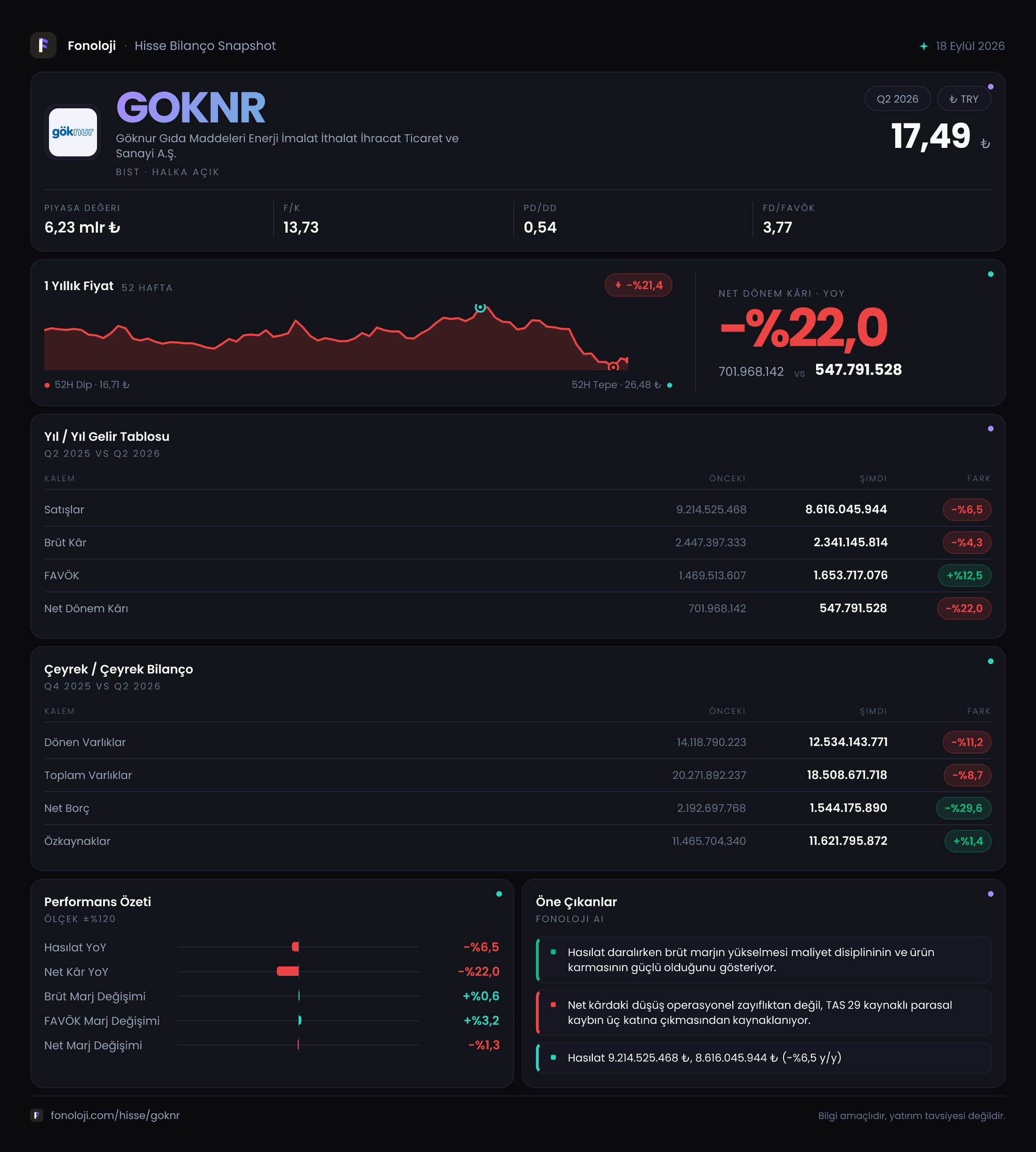Click the Piyasa Değeri value 6,23 mlr ₺
Viewport: 1036px width, 1152px height.
[82, 227]
